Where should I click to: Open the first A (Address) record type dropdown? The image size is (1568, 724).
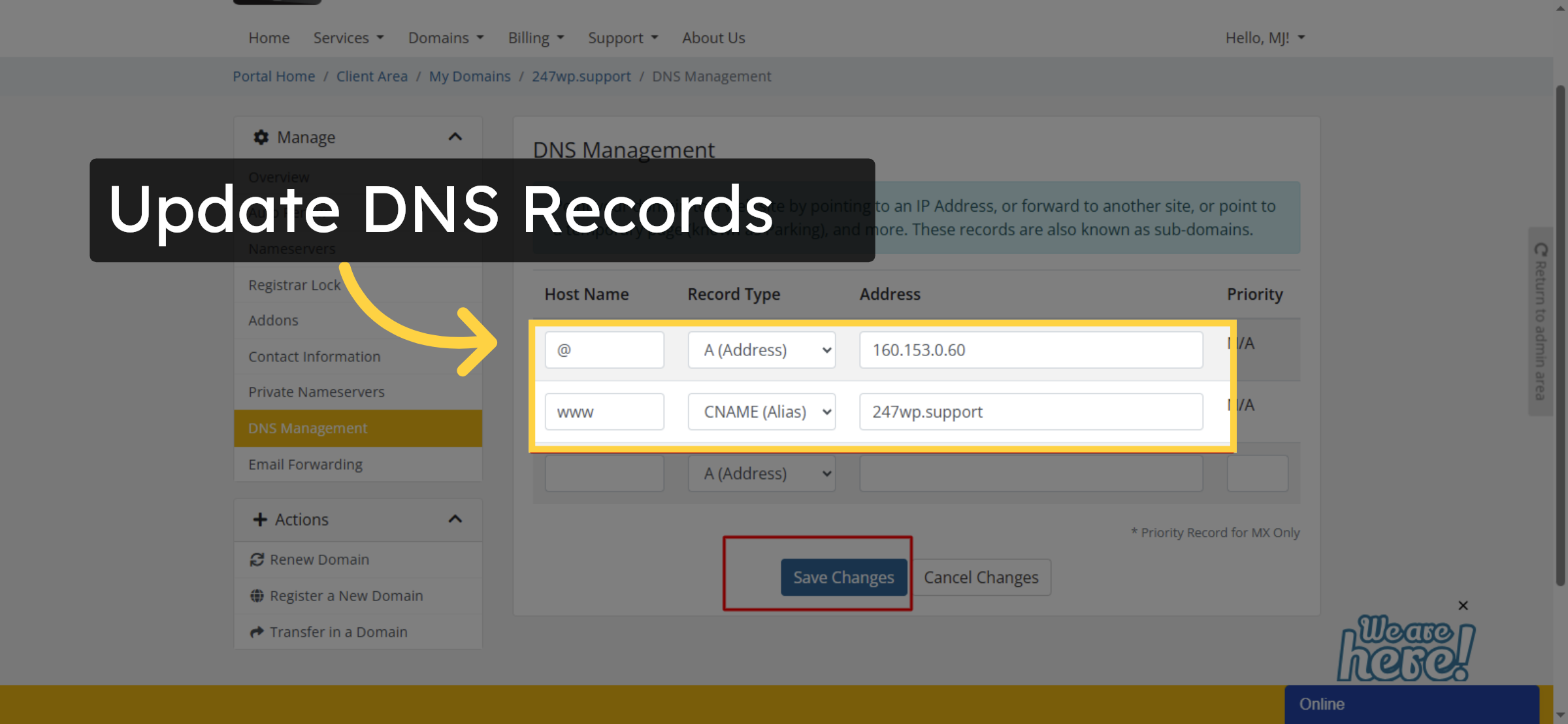(x=761, y=350)
